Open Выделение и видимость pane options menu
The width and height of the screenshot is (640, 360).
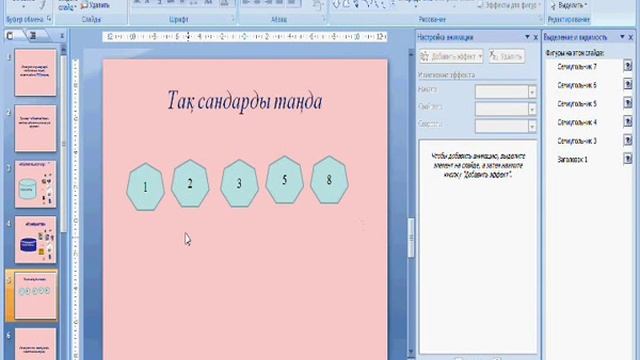[x=622, y=37]
